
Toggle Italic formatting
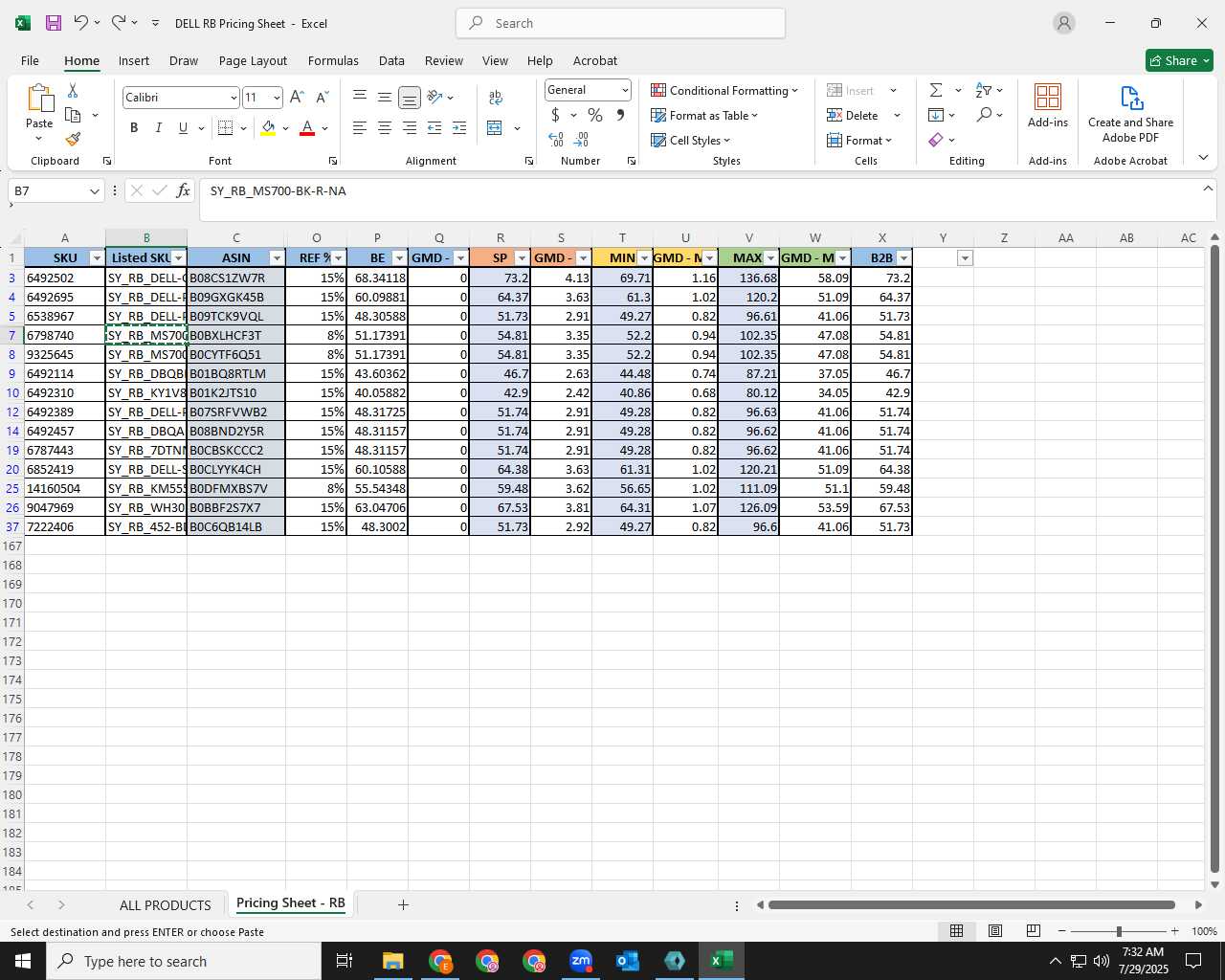158,128
